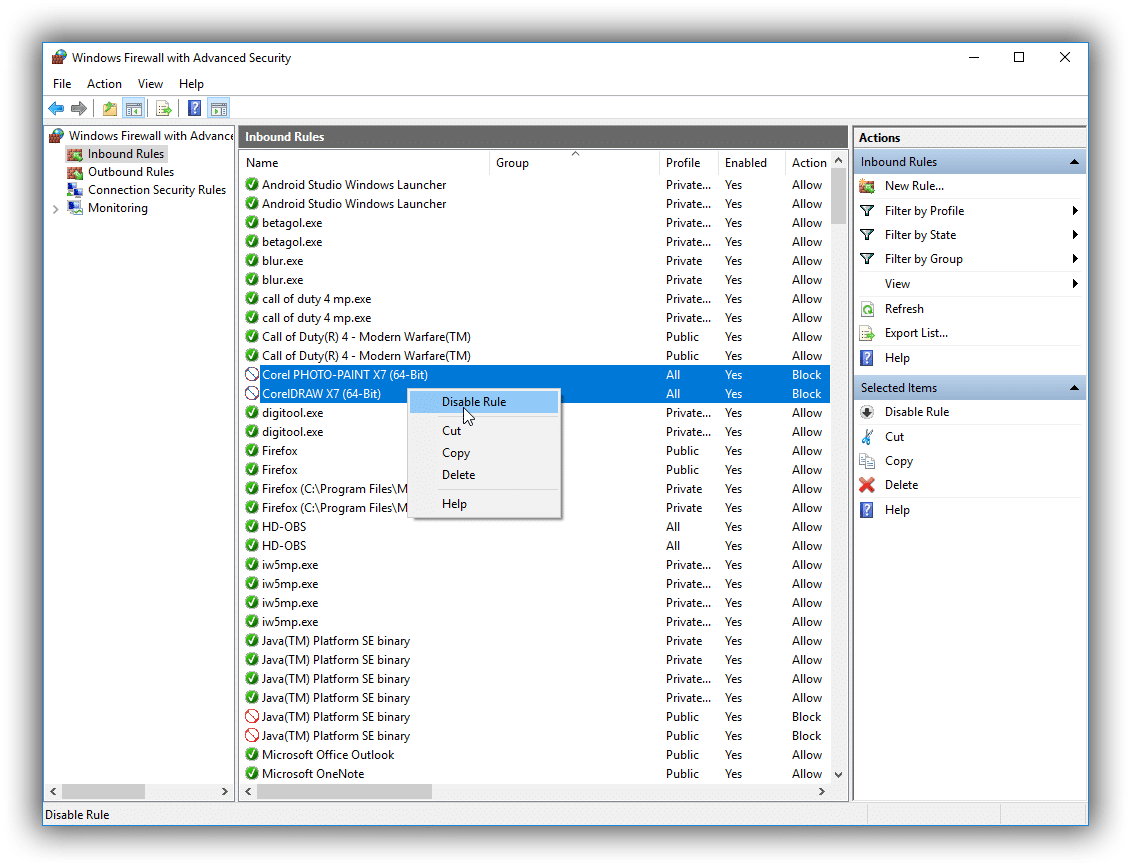
Task: Click the Up One Level folder toolbar icon
Action: coord(110,109)
